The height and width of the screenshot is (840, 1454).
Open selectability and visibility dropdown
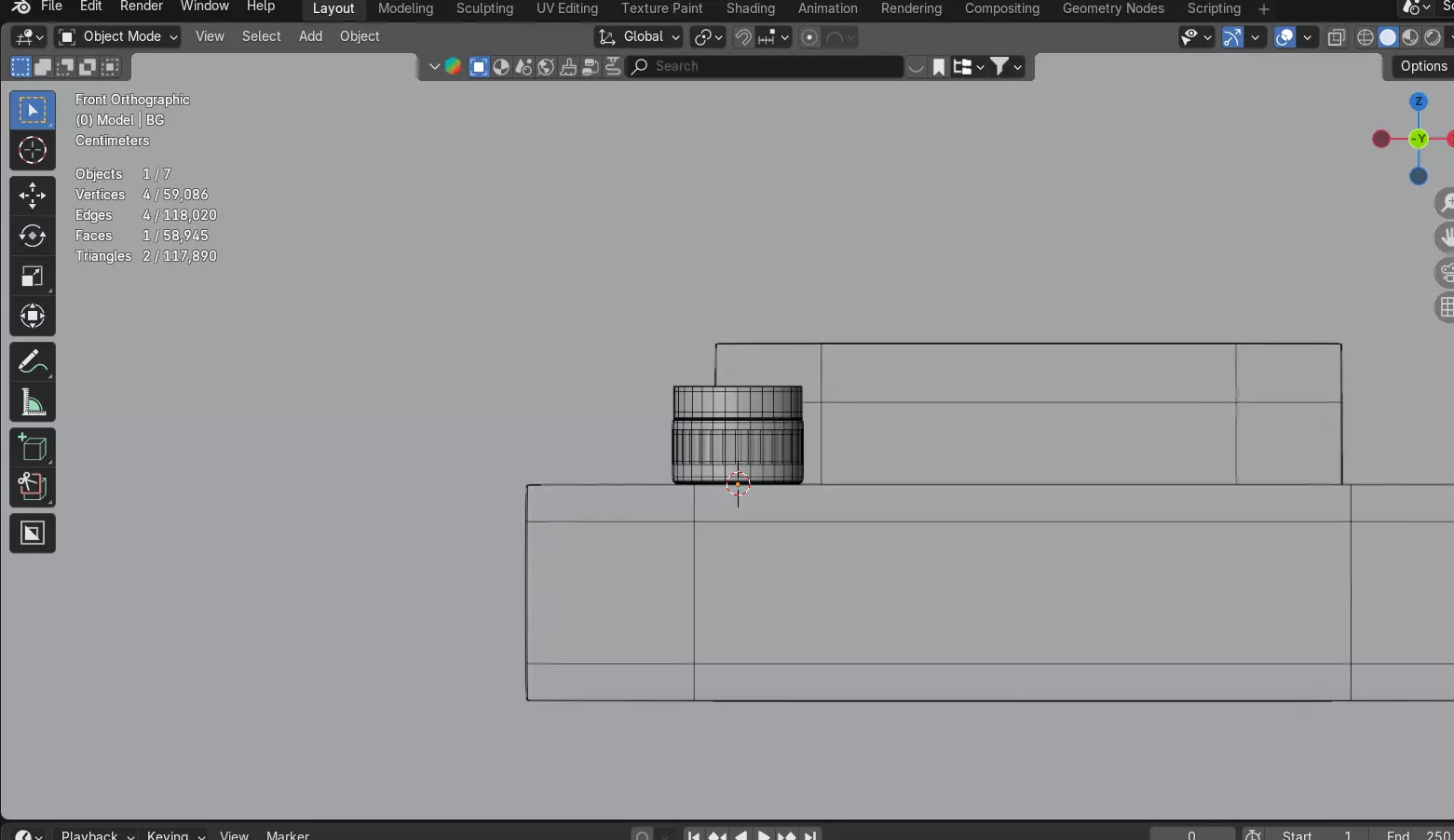click(x=1196, y=37)
